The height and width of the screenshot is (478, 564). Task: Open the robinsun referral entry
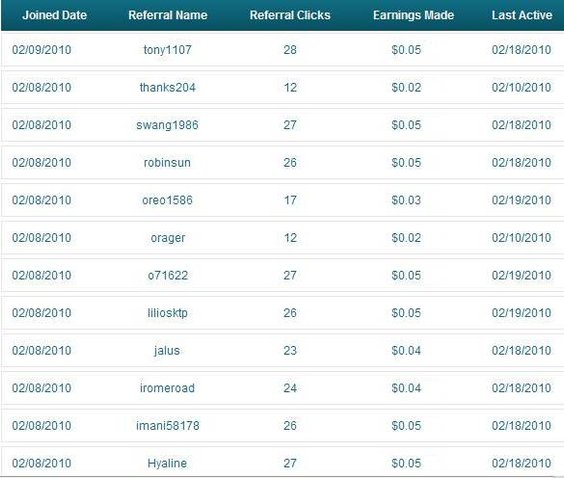(x=167, y=163)
